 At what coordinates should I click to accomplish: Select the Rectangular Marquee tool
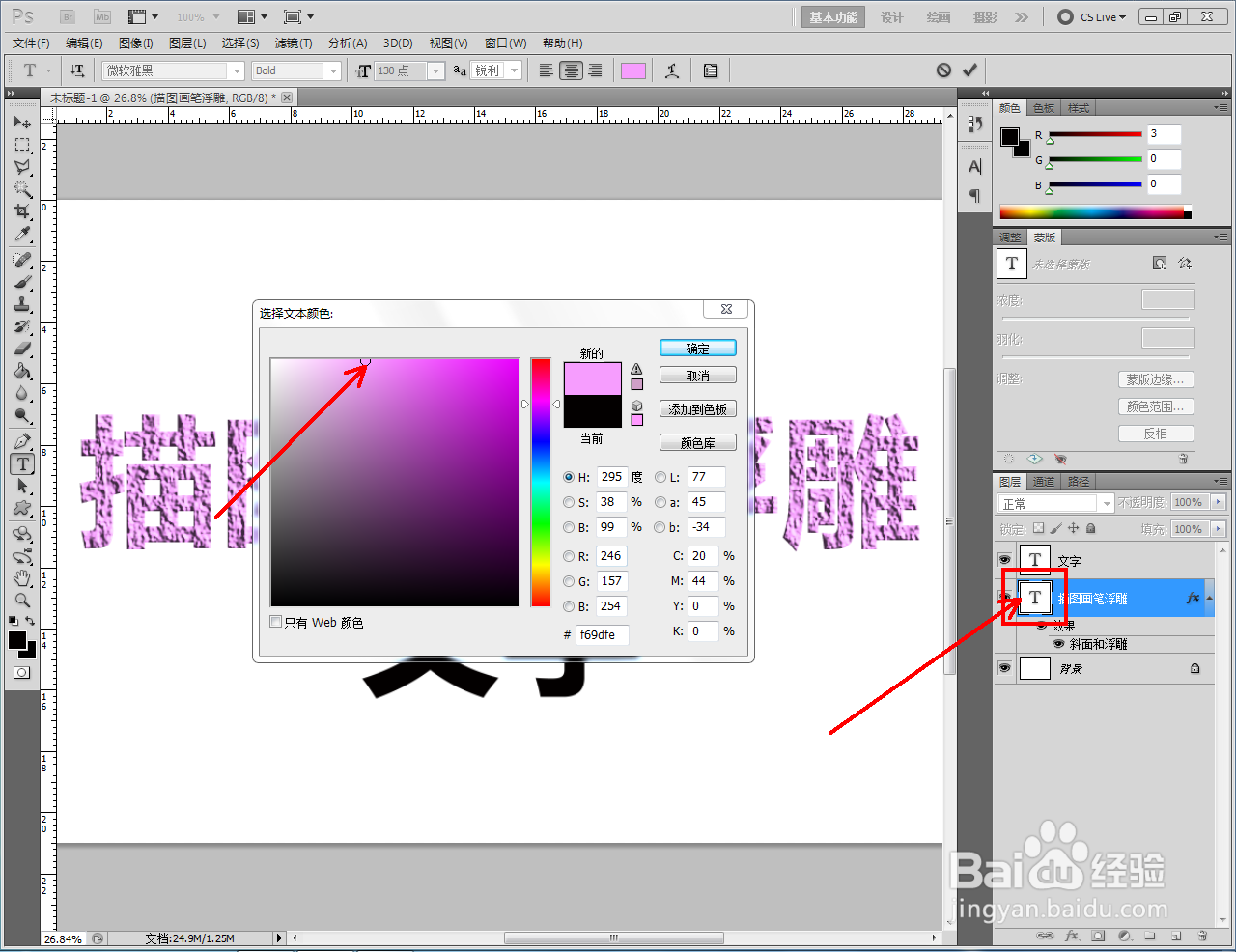(22, 145)
